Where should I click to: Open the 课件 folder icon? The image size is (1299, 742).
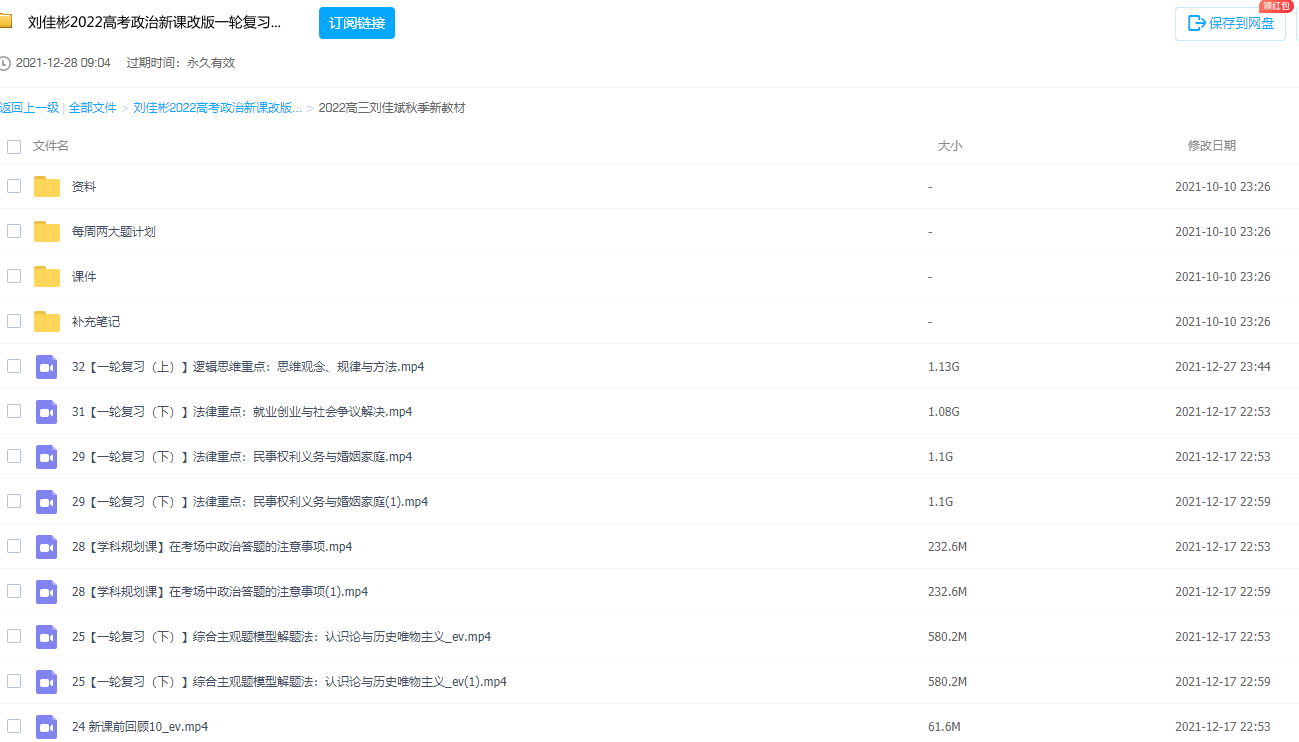click(x=46, y=276)
